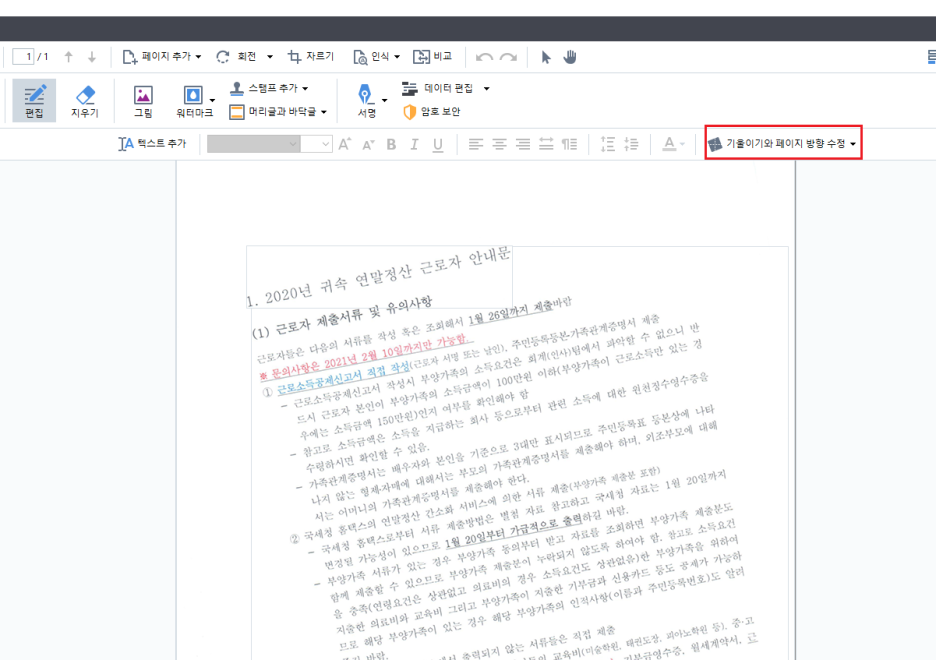This screenshot has width=936, height=660.
Task: Expand the 회전 dropdown arrow
Action: pos(270,57)
